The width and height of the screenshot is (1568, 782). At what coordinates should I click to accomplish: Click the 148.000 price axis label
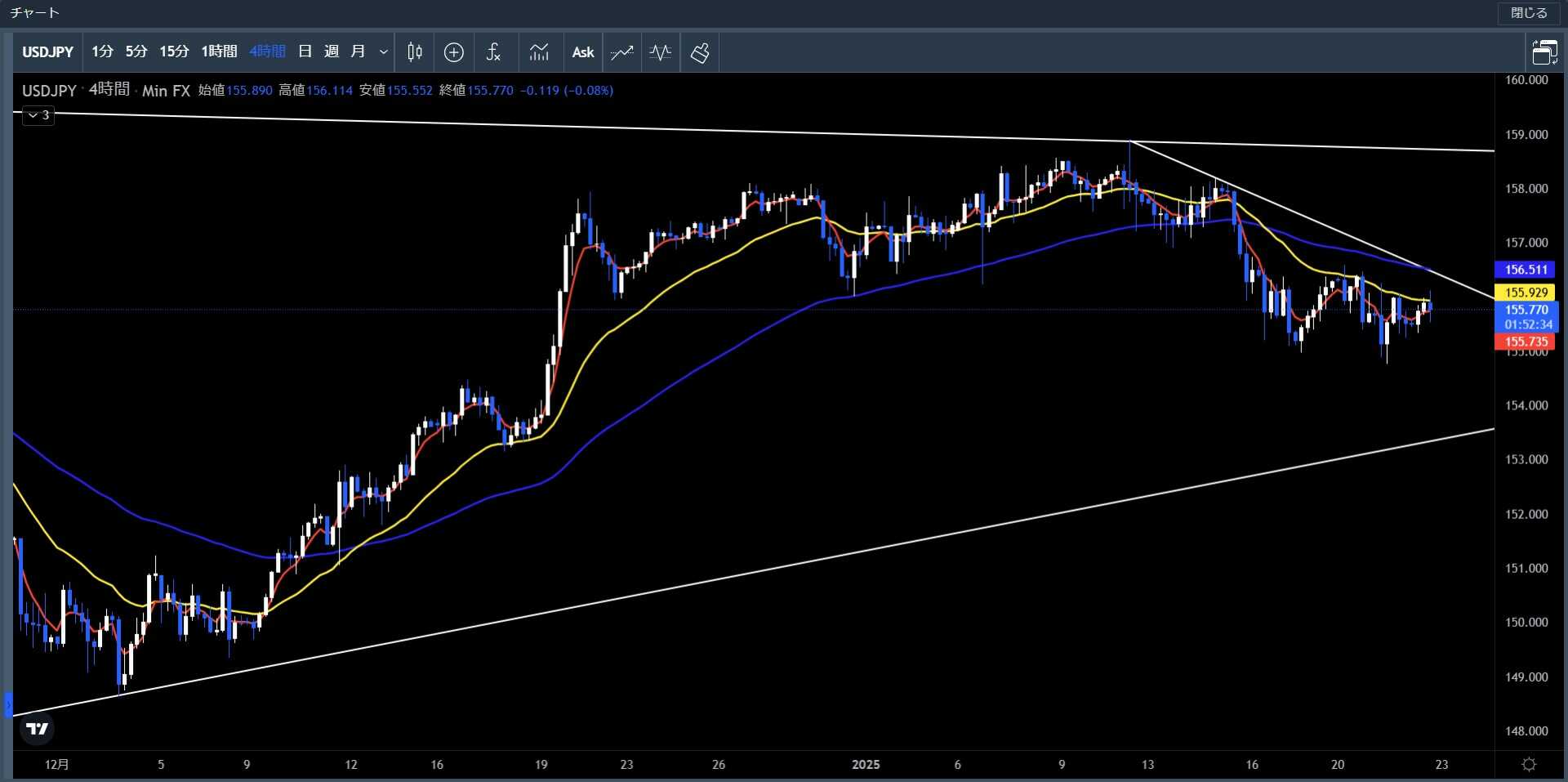tap(1526, 731)
